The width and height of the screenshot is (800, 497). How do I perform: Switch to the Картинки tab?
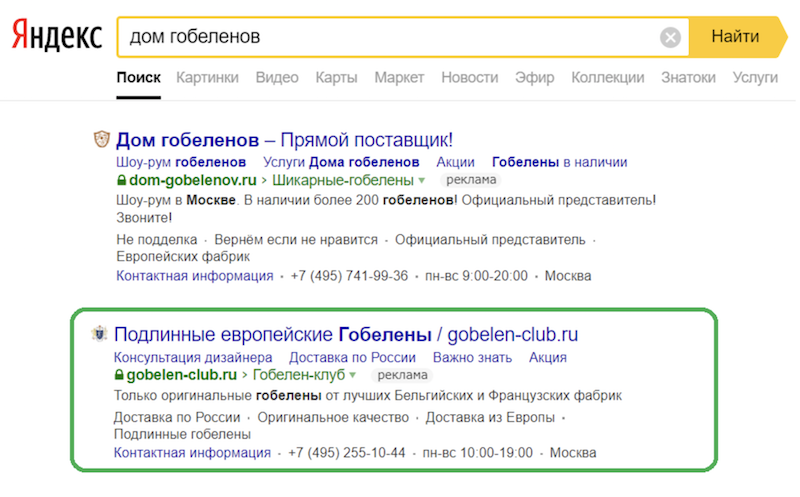pos(207,78)
